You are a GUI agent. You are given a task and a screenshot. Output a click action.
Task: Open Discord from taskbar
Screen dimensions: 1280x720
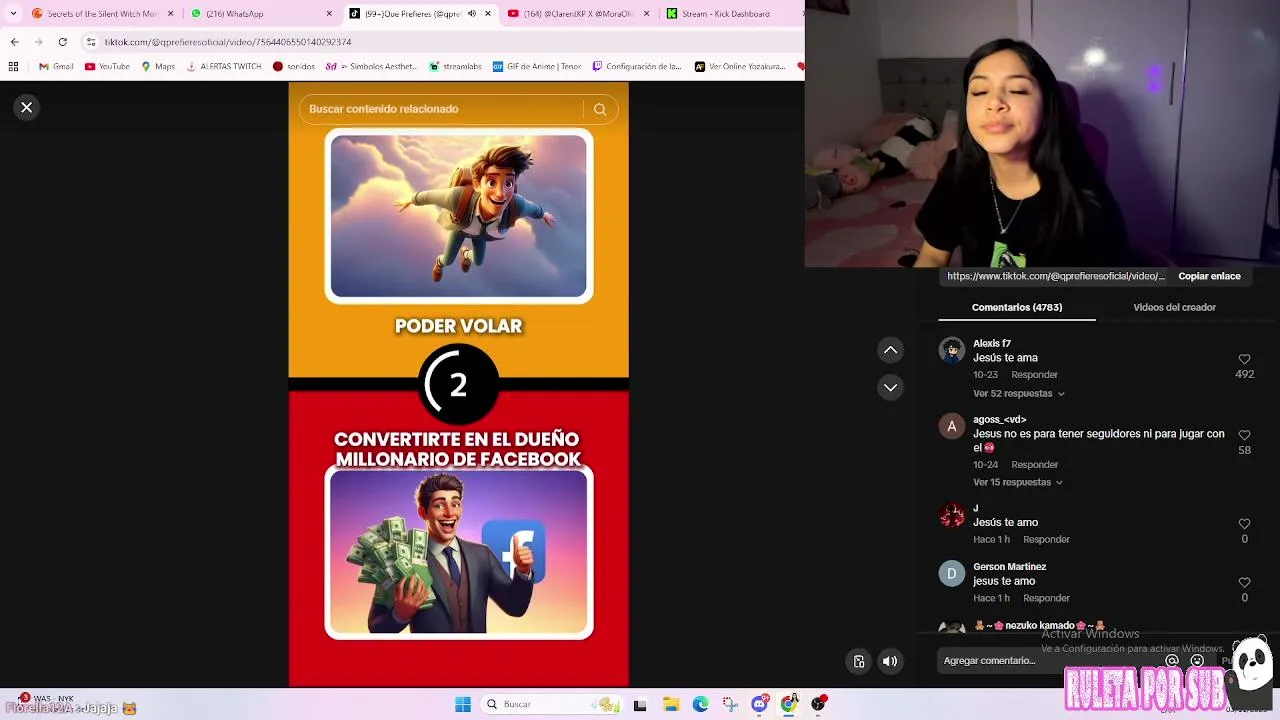[x=759, y=704]
